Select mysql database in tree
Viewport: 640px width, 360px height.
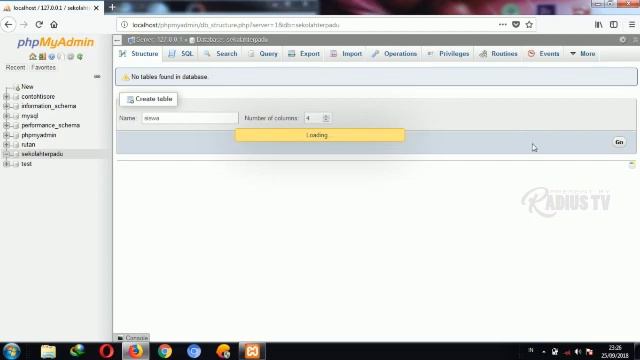point(30,116)
